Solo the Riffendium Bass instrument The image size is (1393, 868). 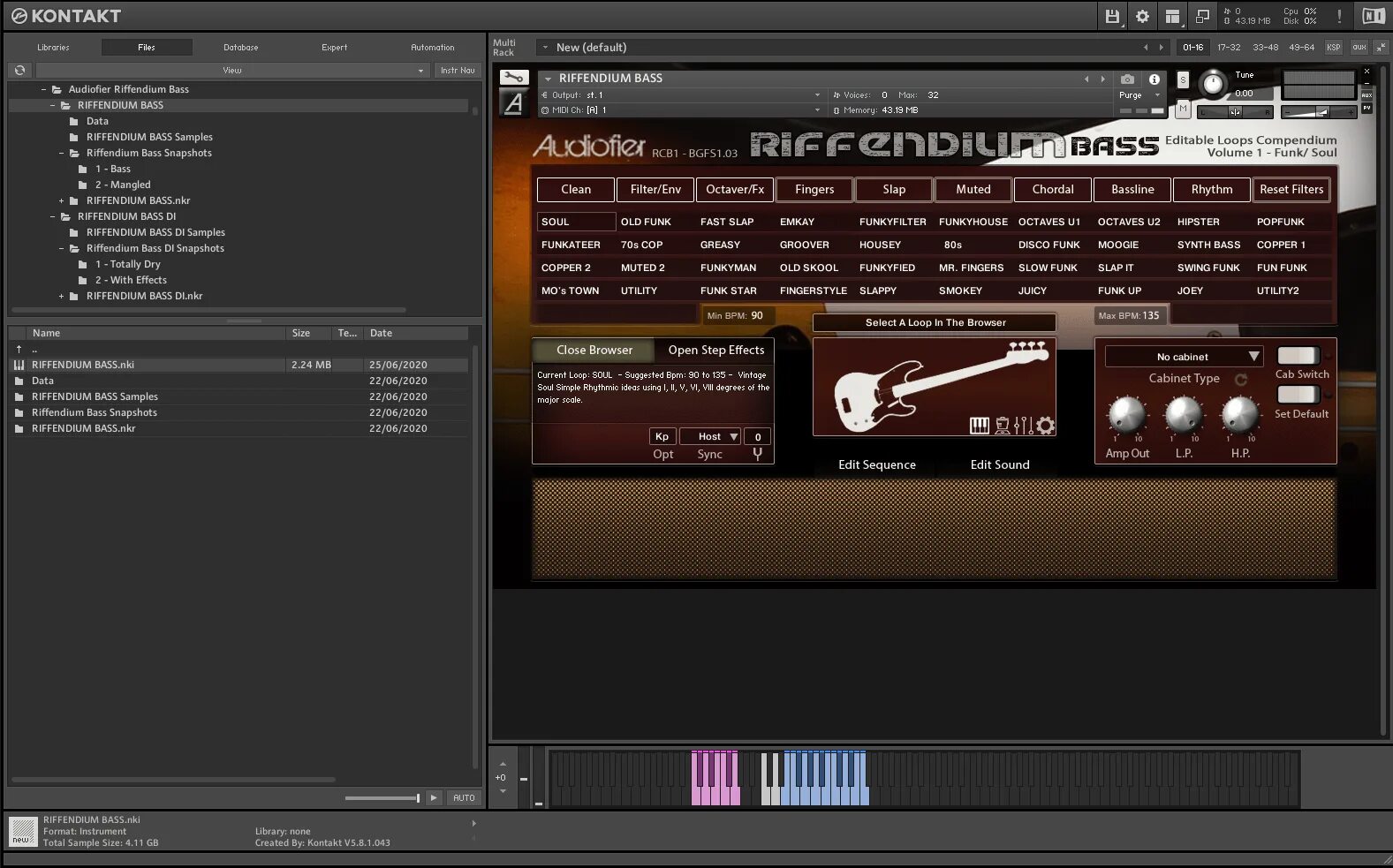1183,79
